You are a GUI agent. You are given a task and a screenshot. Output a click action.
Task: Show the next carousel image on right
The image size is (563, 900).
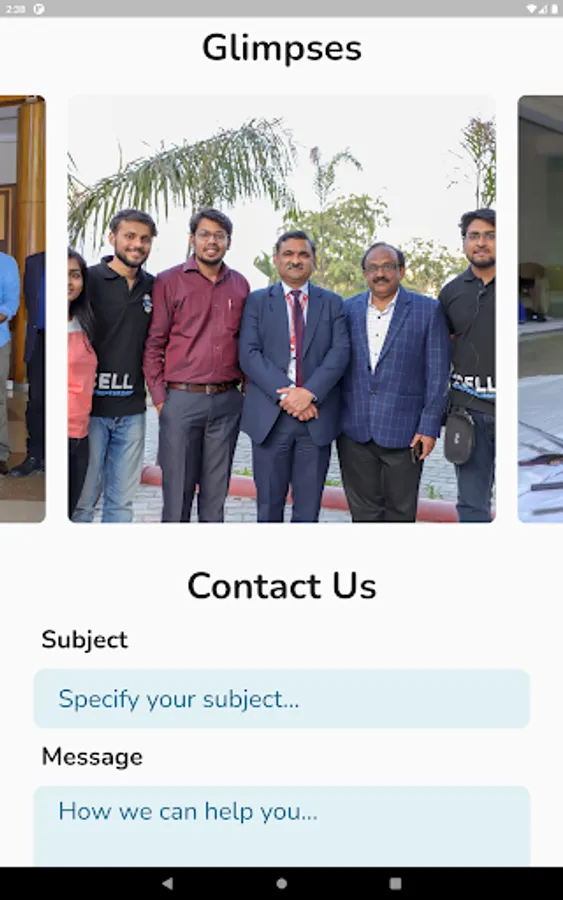click(541, 309)
